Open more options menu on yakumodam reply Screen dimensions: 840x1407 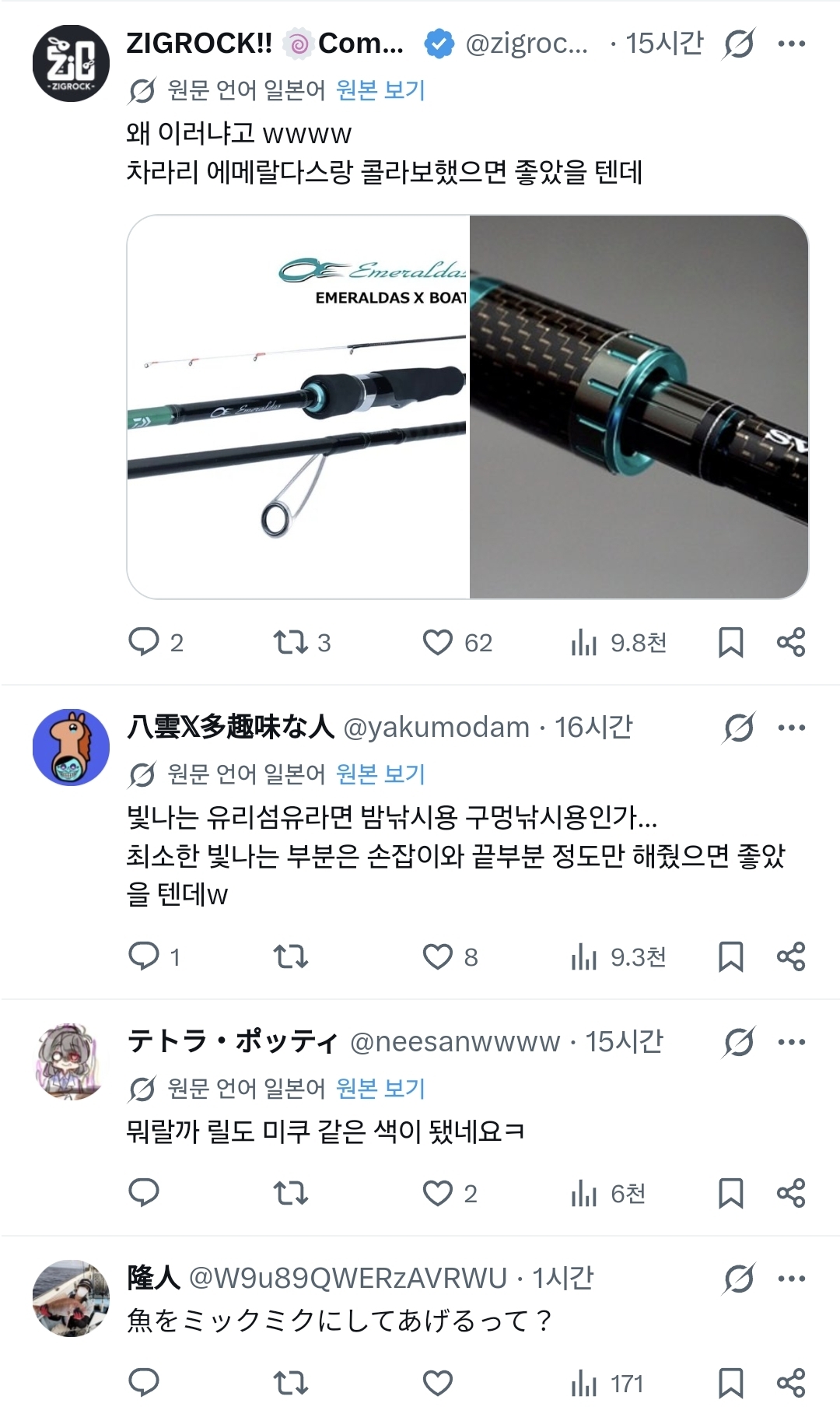(x=791, y=728)
